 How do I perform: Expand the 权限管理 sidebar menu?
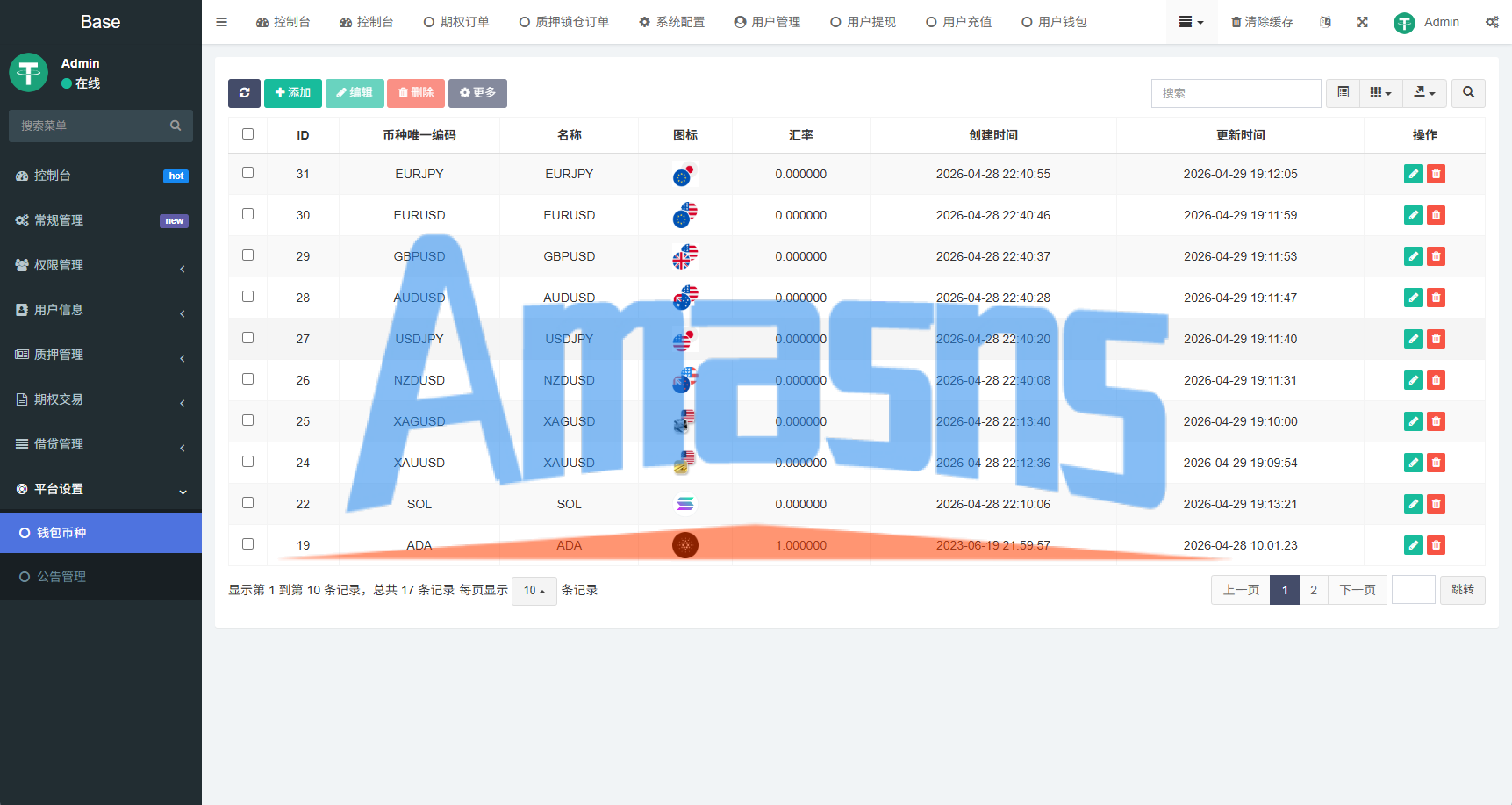(x=101, y=265)
